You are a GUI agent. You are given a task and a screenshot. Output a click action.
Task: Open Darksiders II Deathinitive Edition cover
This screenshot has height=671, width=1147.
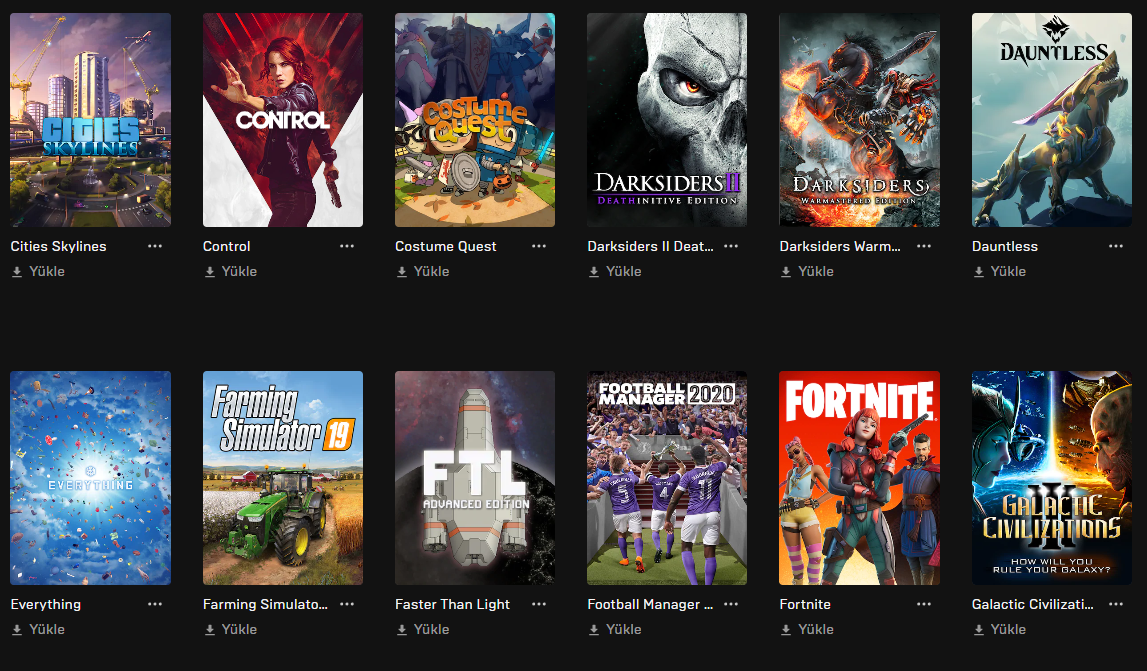pos(667,120)
